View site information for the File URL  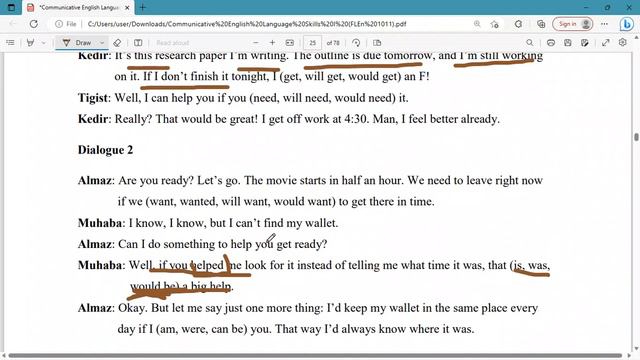click(x=66, y=24)
